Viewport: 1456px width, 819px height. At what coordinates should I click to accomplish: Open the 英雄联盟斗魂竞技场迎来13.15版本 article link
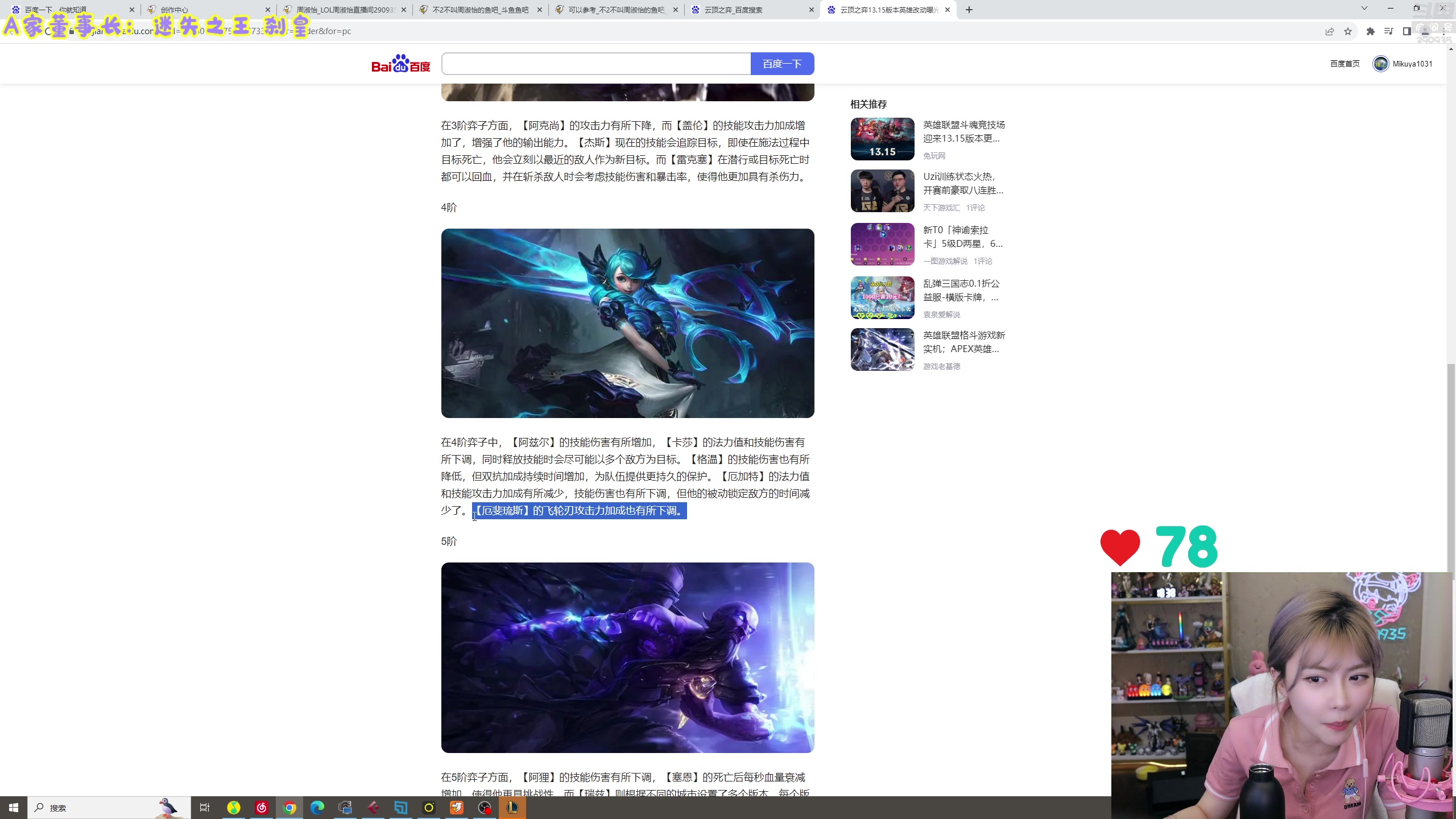(963, 131)
